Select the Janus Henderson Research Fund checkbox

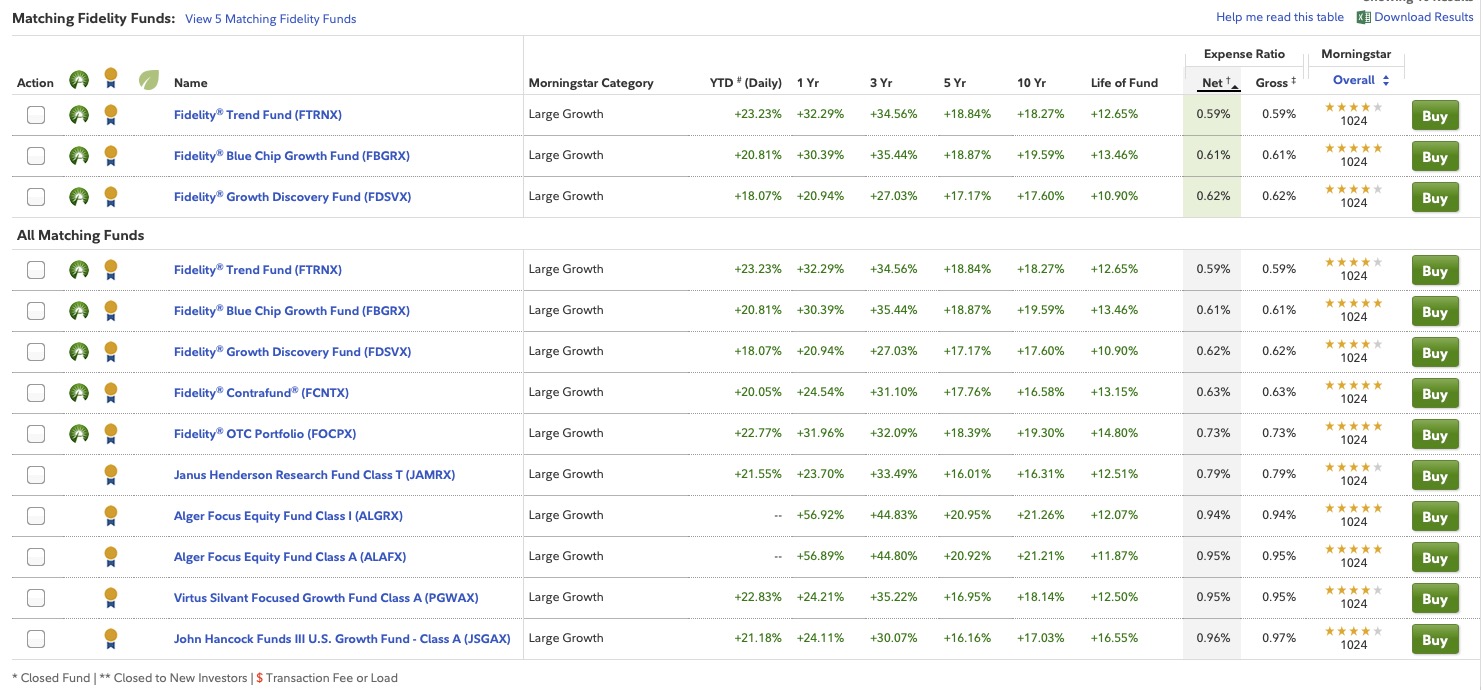[x=36, y=475]
